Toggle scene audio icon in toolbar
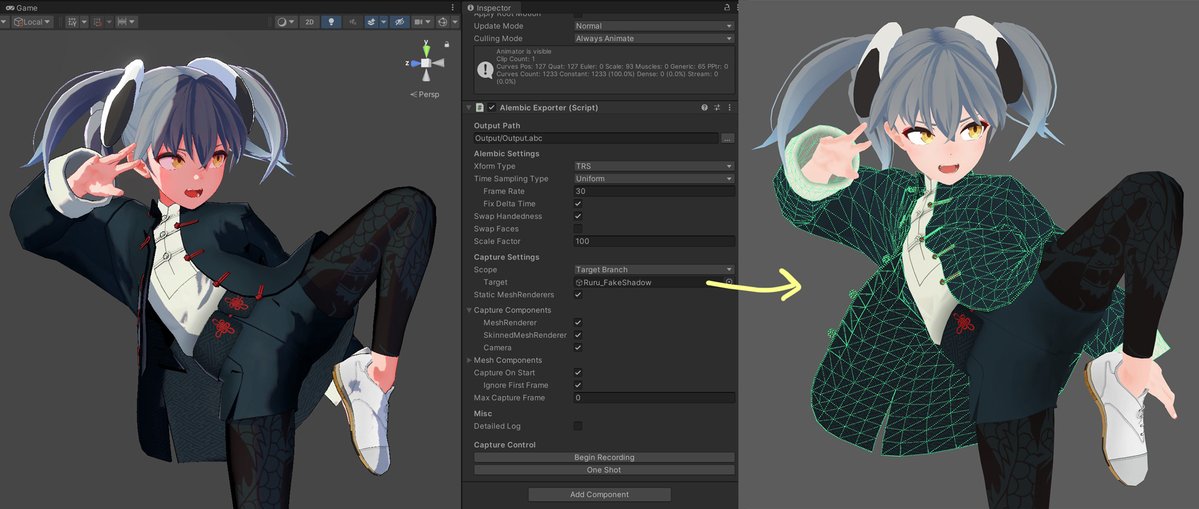This screenshot has width=1199, height=509. [353, 22]
